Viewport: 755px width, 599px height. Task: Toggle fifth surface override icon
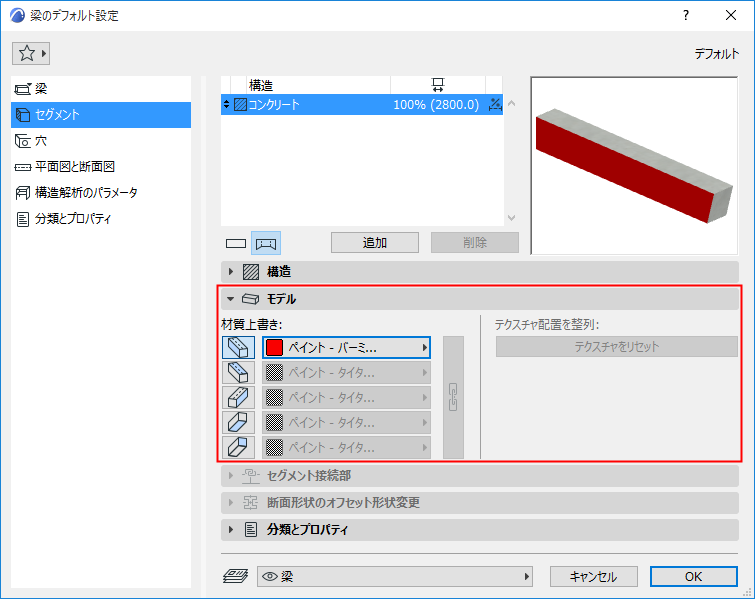coord(238,448)
